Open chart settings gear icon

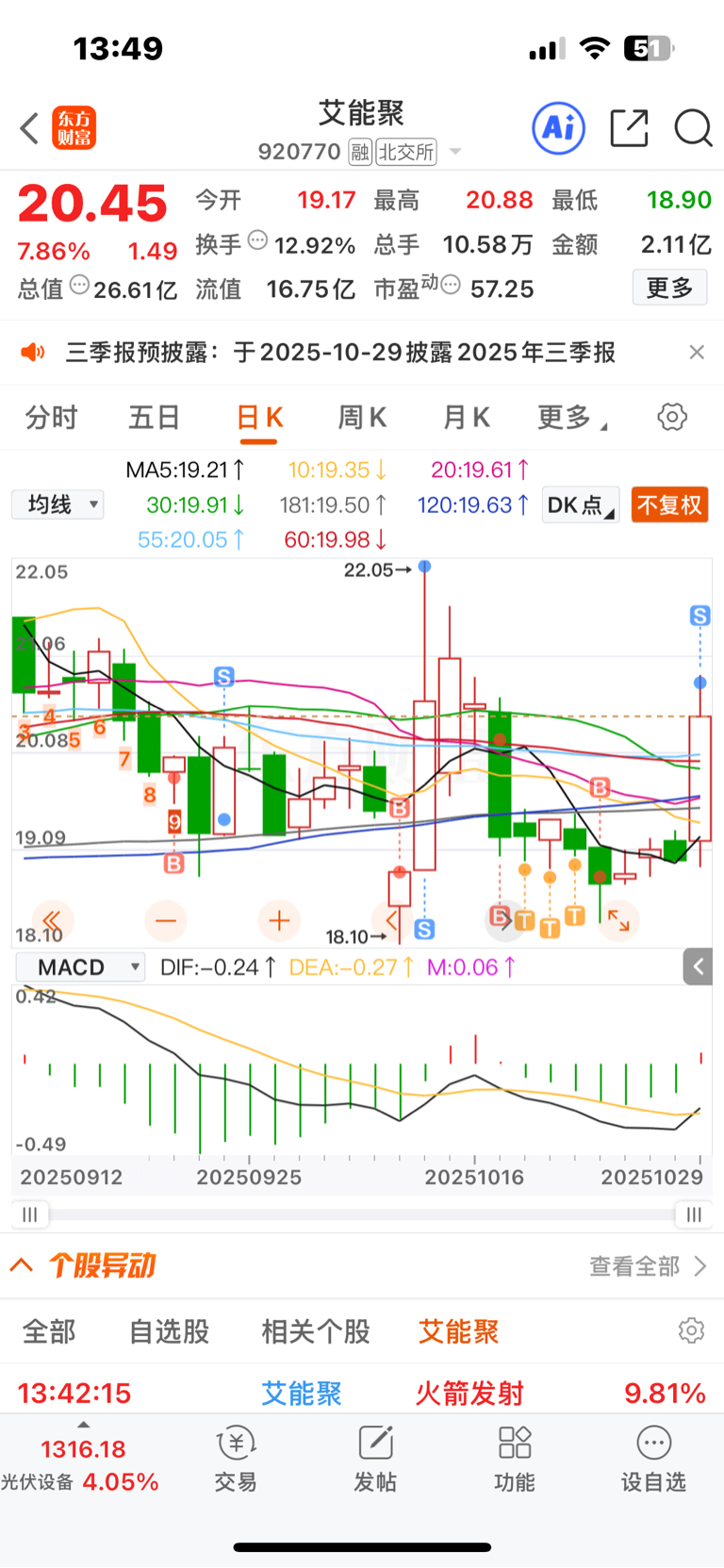[x=672, y=417]
